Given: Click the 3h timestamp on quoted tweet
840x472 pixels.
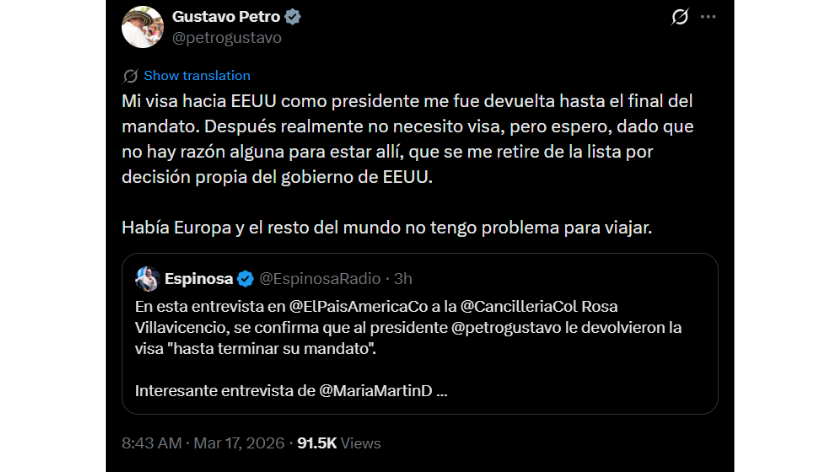Looking at the screenshot, I should (404, 278).
